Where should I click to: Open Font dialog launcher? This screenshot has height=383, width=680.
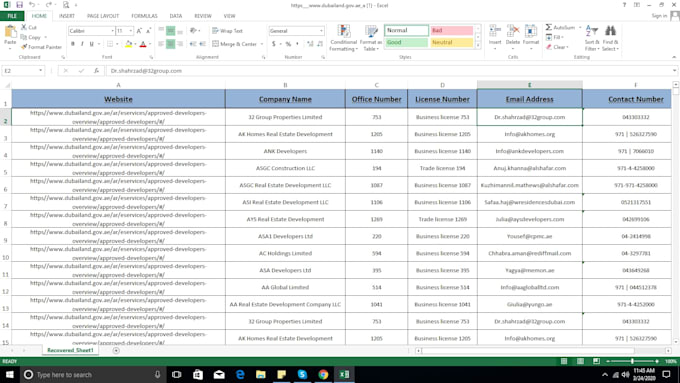[151, 57]
